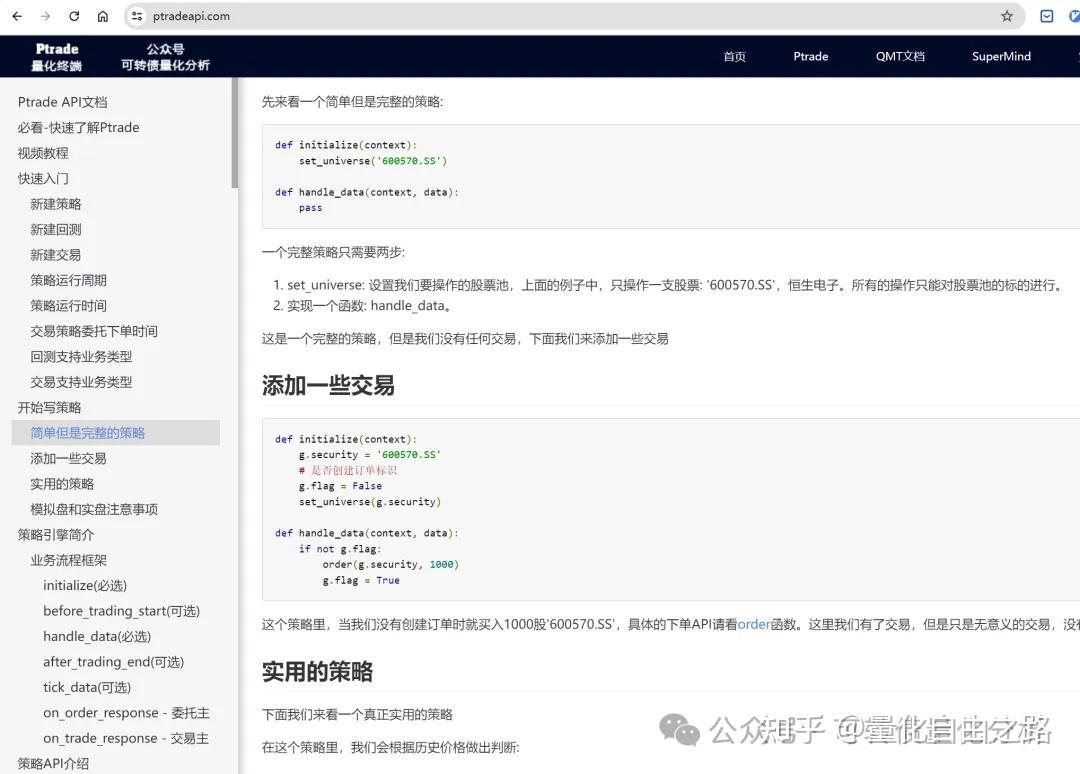Bookmark page using the star icon

[1007, 16]
